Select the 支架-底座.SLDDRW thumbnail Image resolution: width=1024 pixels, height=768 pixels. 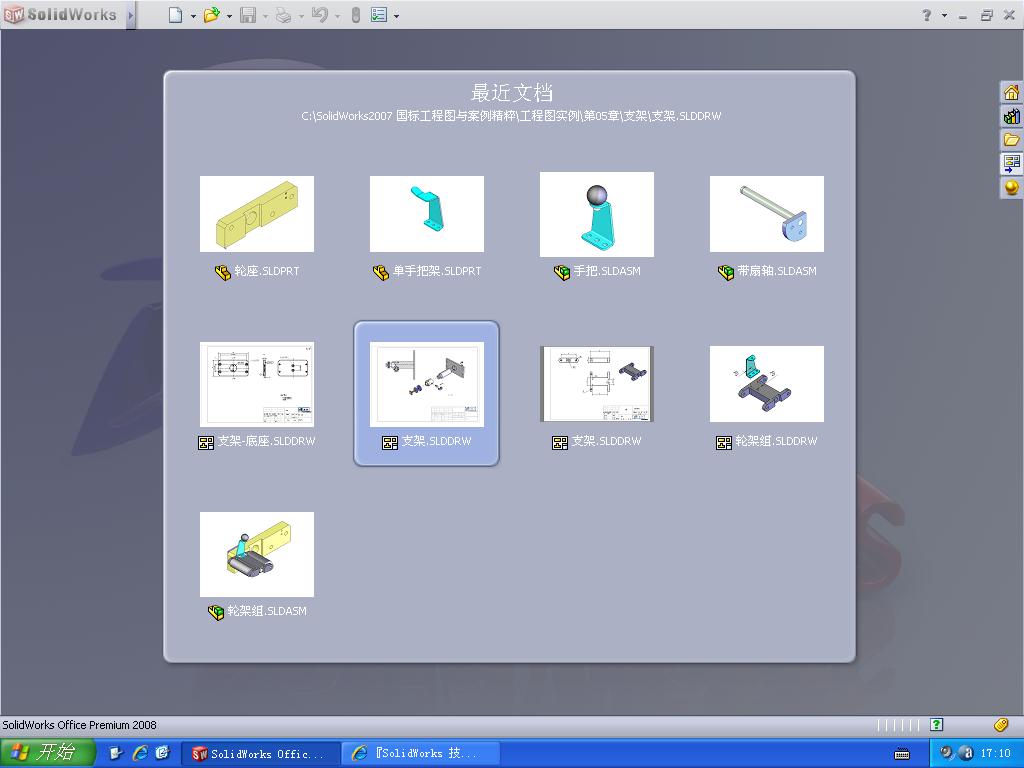pyautogui.click(x=257, y=384)
